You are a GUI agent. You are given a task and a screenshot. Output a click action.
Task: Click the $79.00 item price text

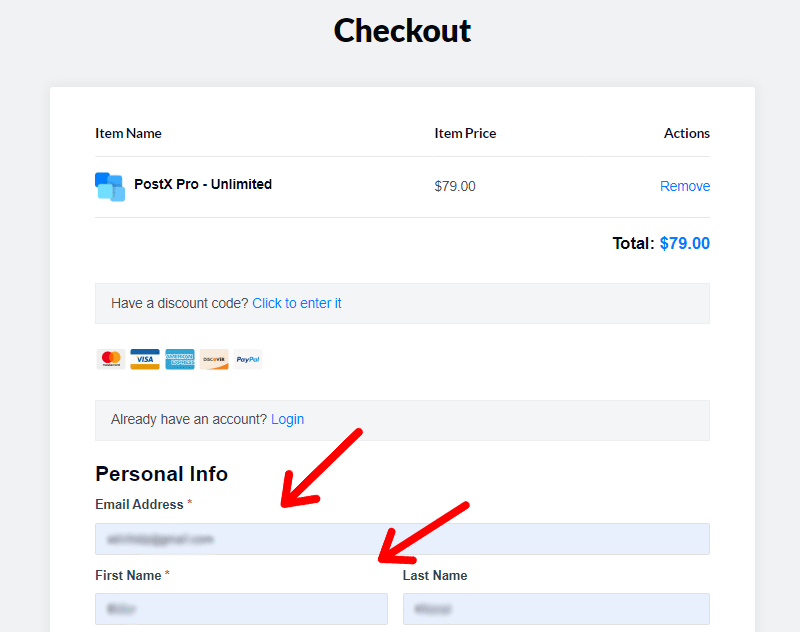455,186
